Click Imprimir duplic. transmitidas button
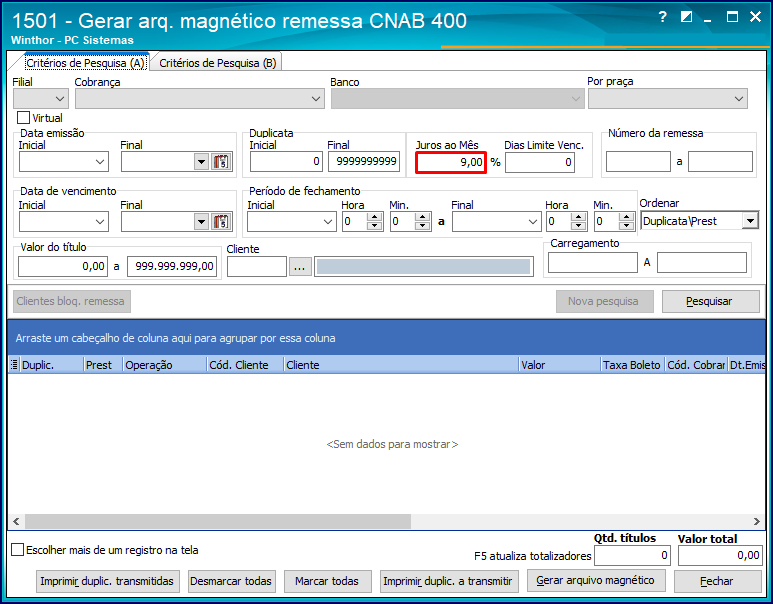773x604 pixels. point(107,581)
